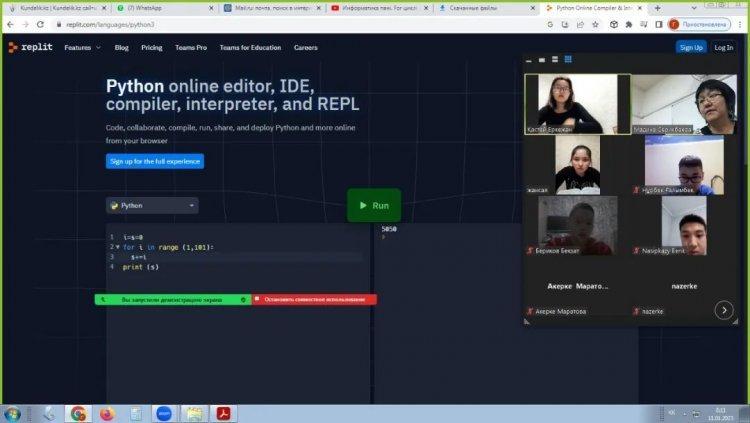Minimize the Zoom video panel with dash icon

[x=529, y=60]
